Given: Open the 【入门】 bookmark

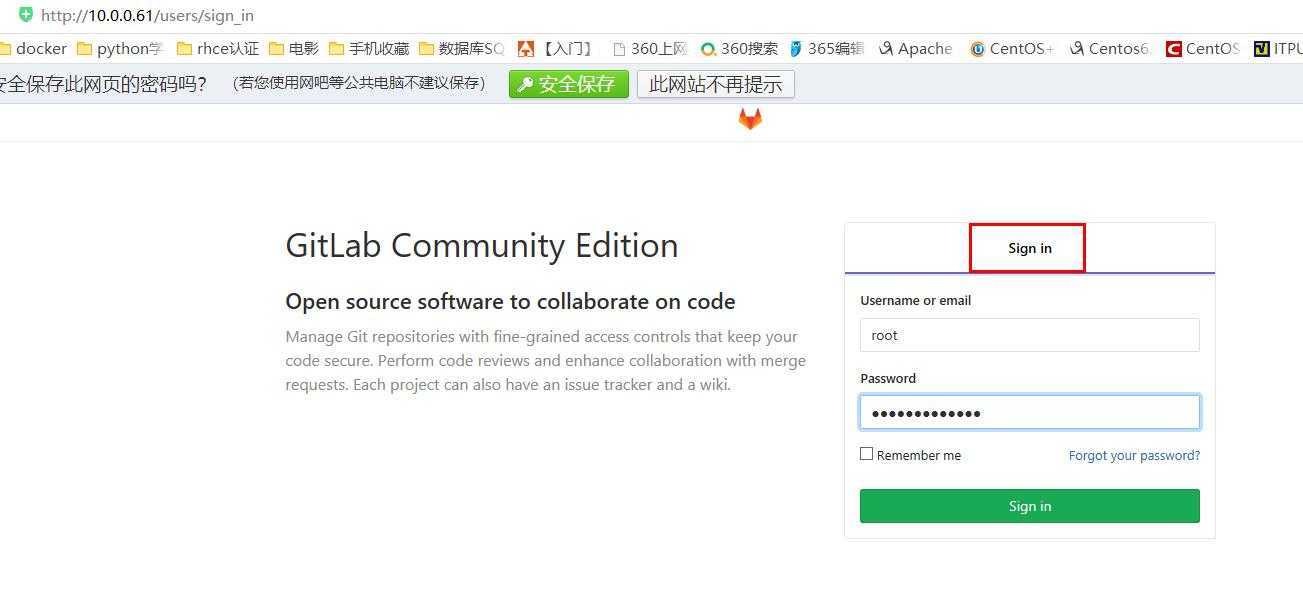Looking at the screenshot, I should point(555,48).
